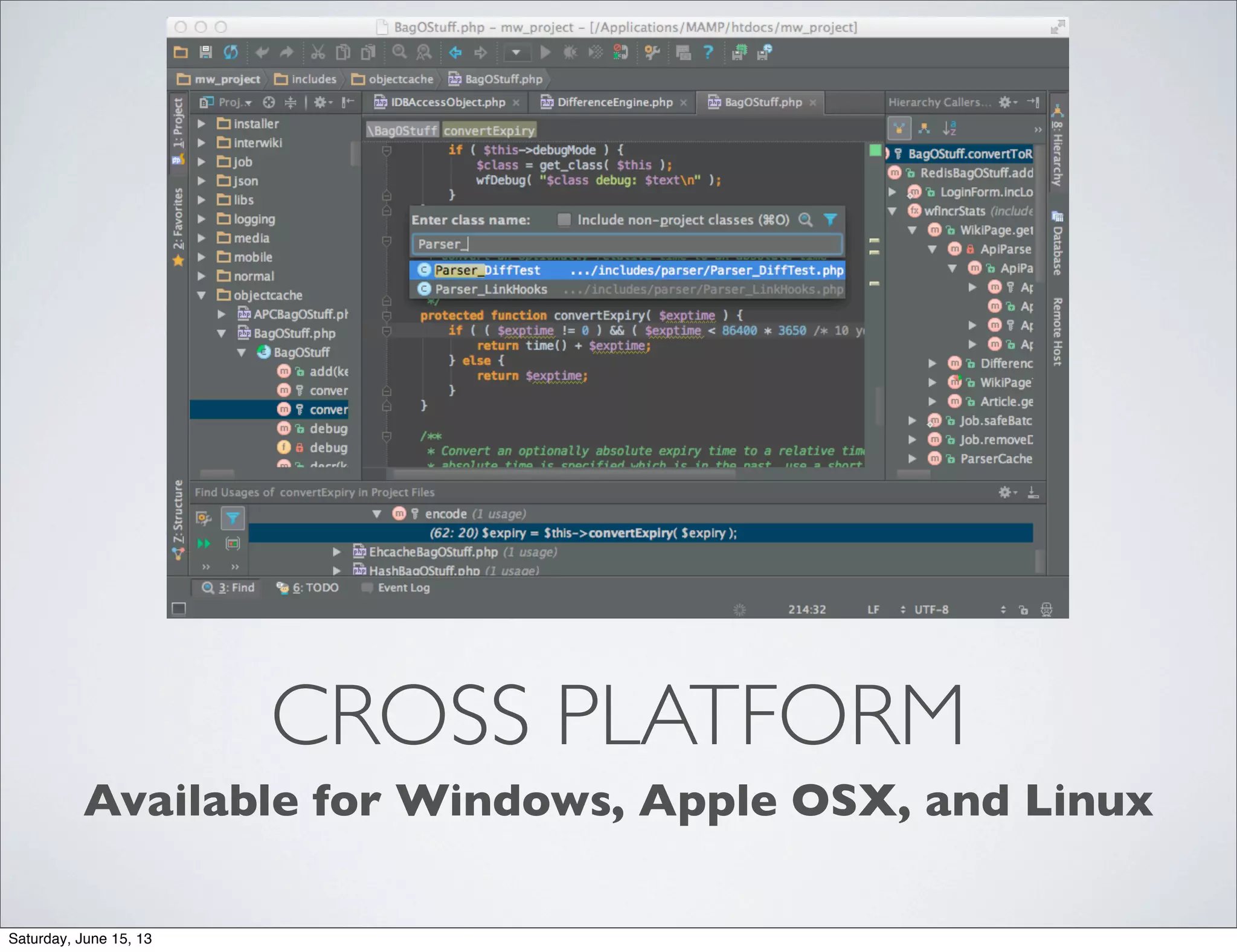Click the Paste icon in toolbar
The width and height of the screenshot is (1237, 952).
[368, 53]
